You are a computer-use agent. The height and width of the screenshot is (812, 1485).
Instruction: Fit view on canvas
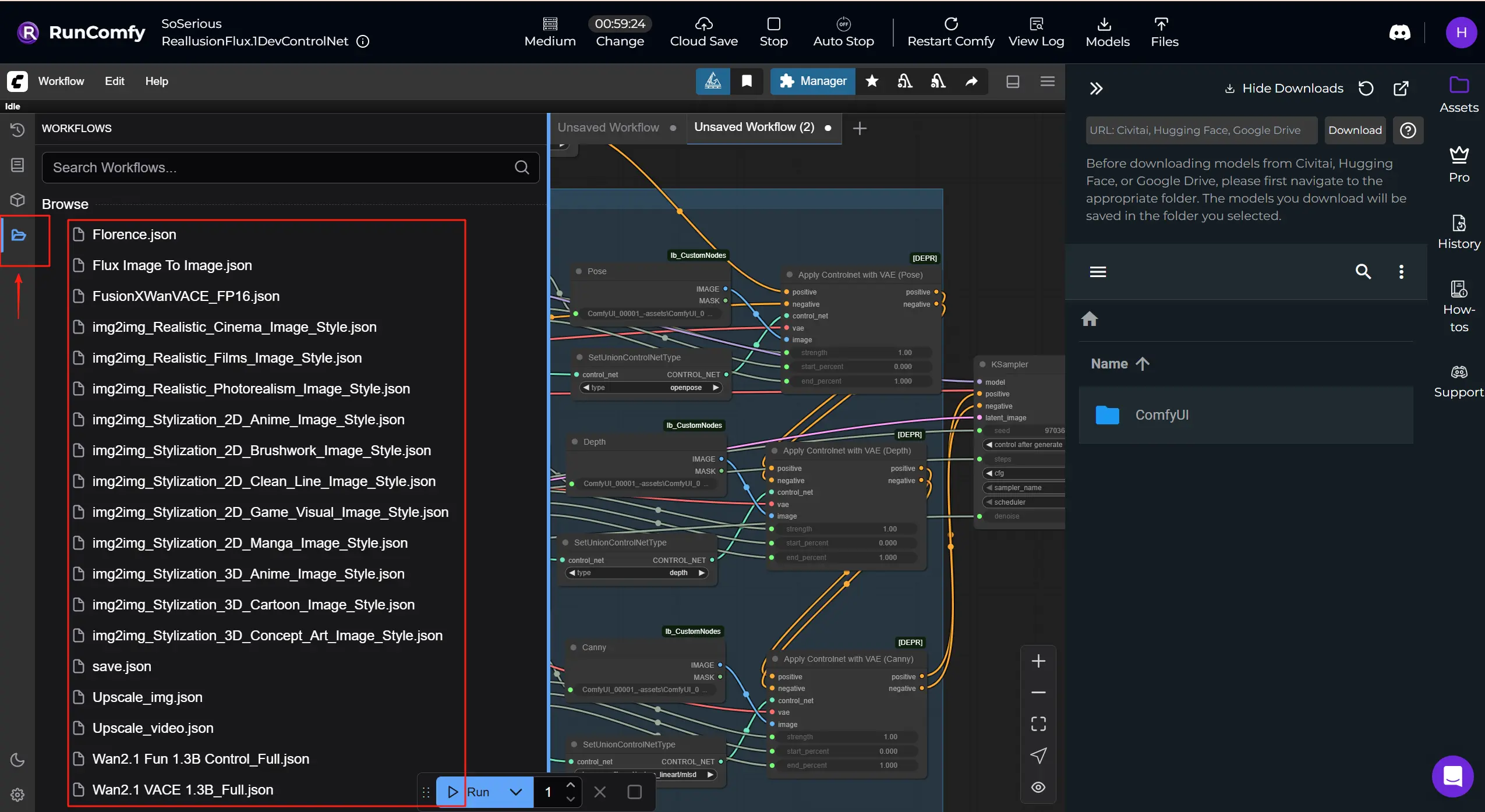1038,724
